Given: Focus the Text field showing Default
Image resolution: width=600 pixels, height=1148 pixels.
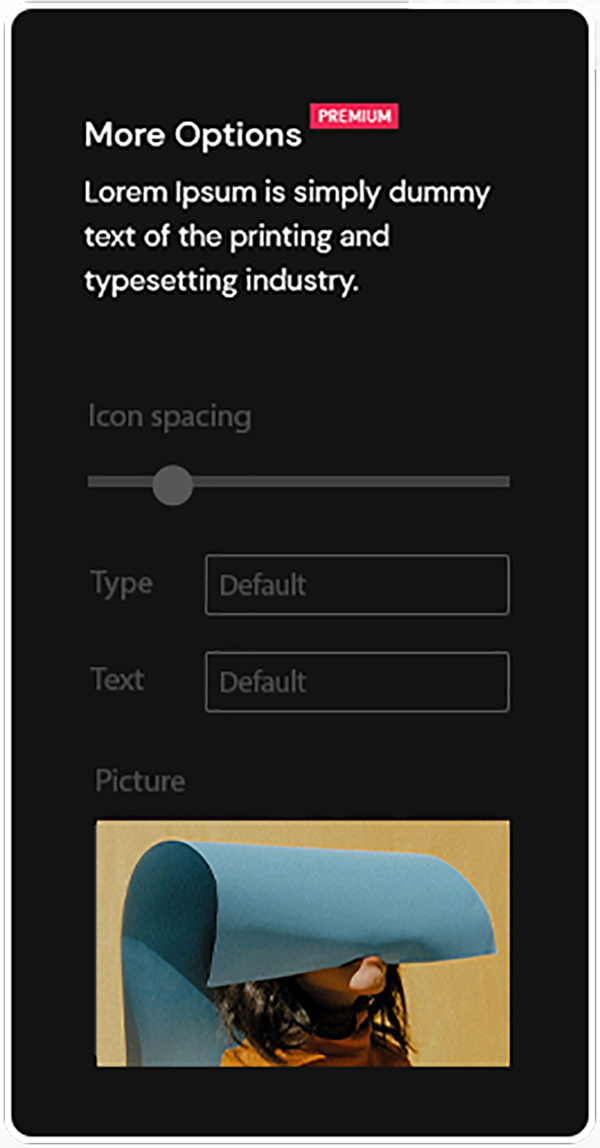Looking at the screenshot, I should (x=356, y=682).
